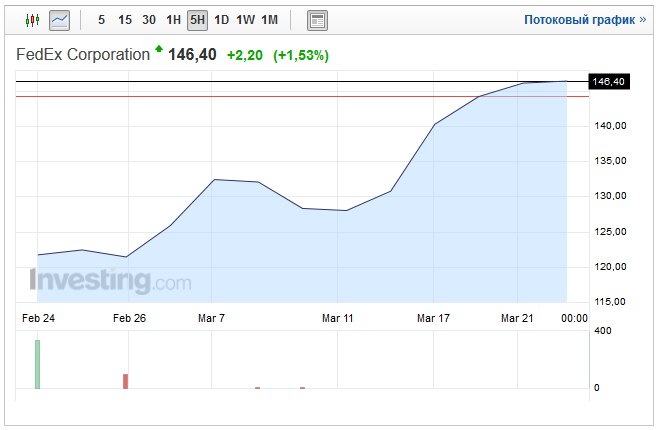662x430 pixels.
Task: Click the Mar 7 date on time axis
Action: pos(211,318)
